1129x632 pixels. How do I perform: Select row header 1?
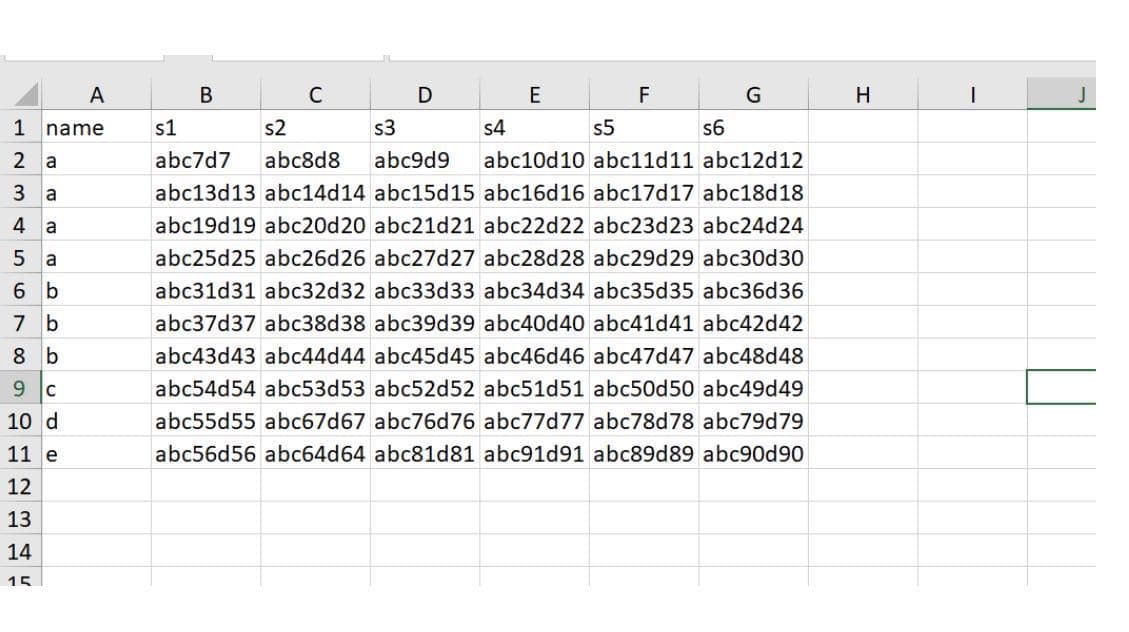(x=24, y=127)
